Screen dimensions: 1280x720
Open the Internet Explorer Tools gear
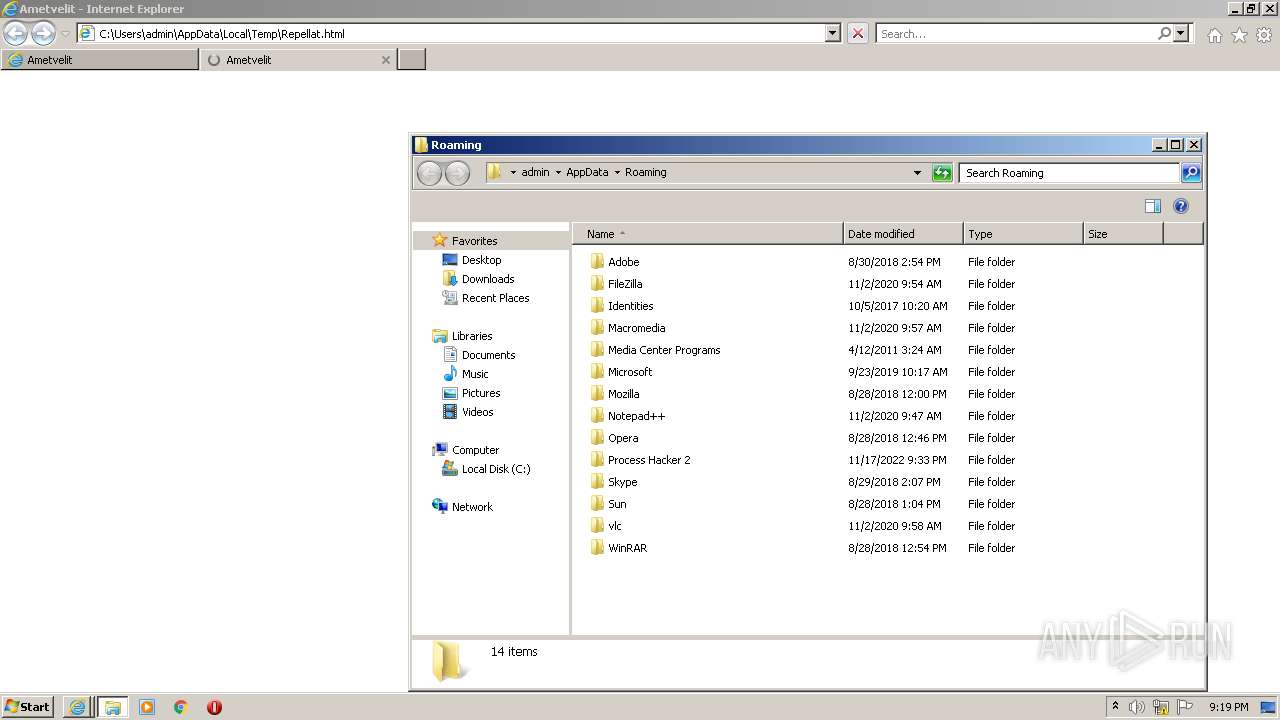pos(1264,35)
